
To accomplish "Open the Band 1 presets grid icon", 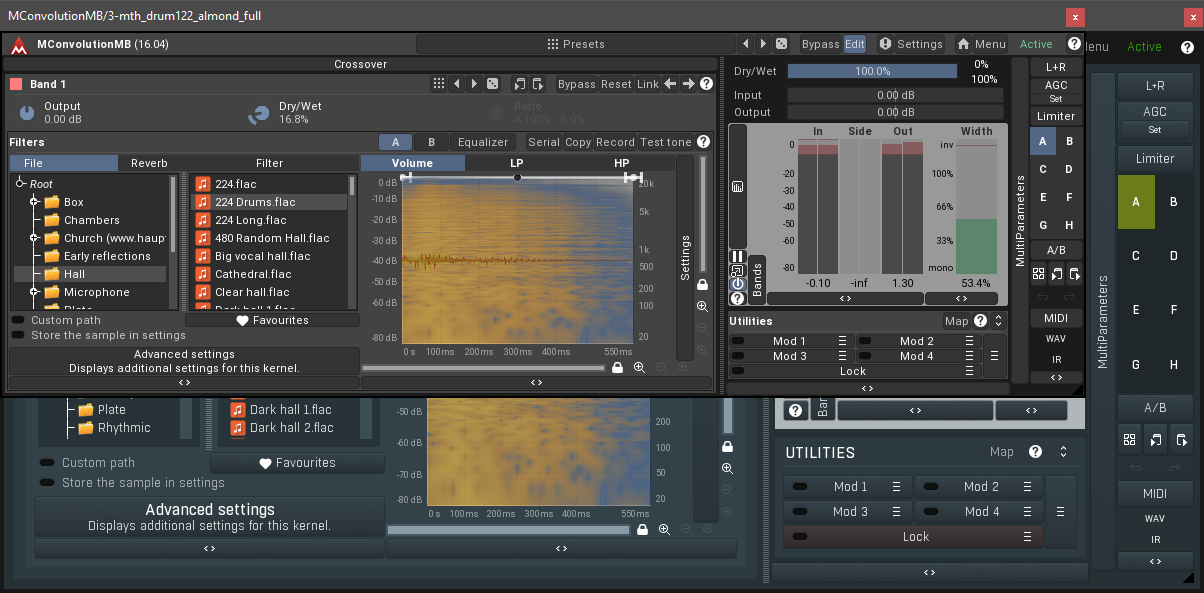I will [x=438, y=84].
